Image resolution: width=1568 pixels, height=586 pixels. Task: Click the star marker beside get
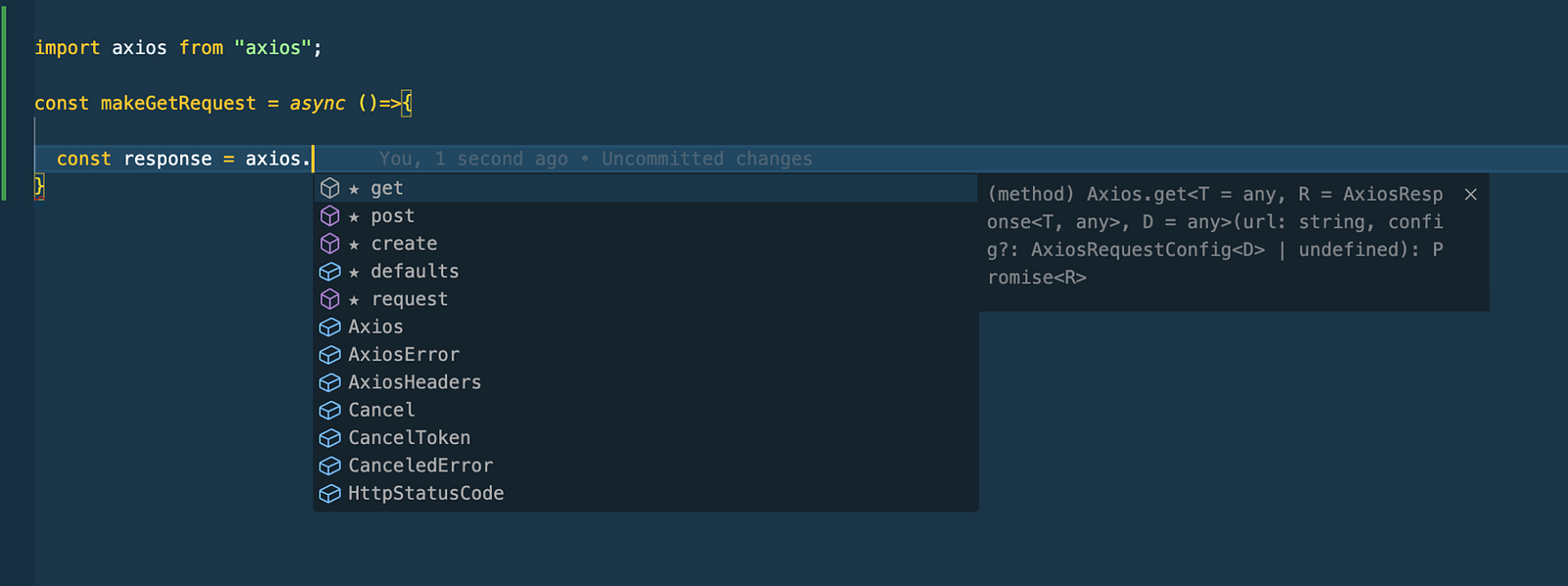354,189
